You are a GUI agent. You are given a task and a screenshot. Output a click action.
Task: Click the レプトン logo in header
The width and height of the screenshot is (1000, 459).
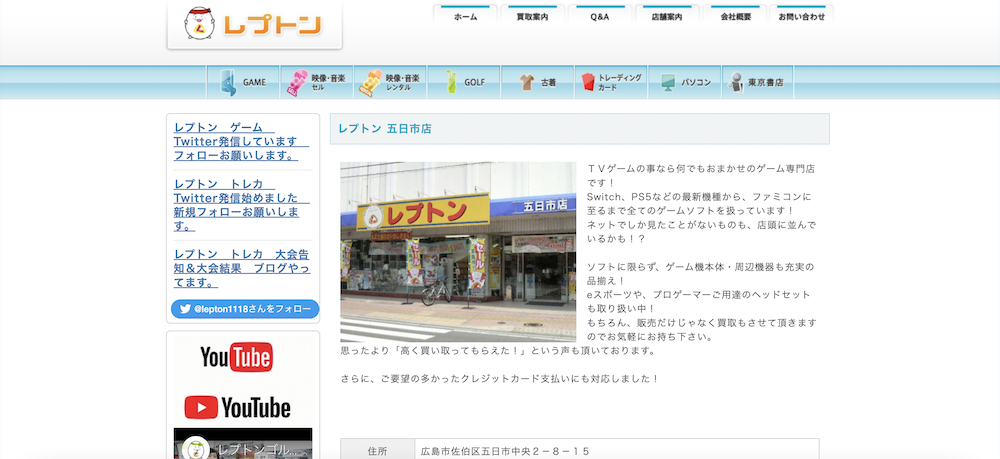point(254,25)
